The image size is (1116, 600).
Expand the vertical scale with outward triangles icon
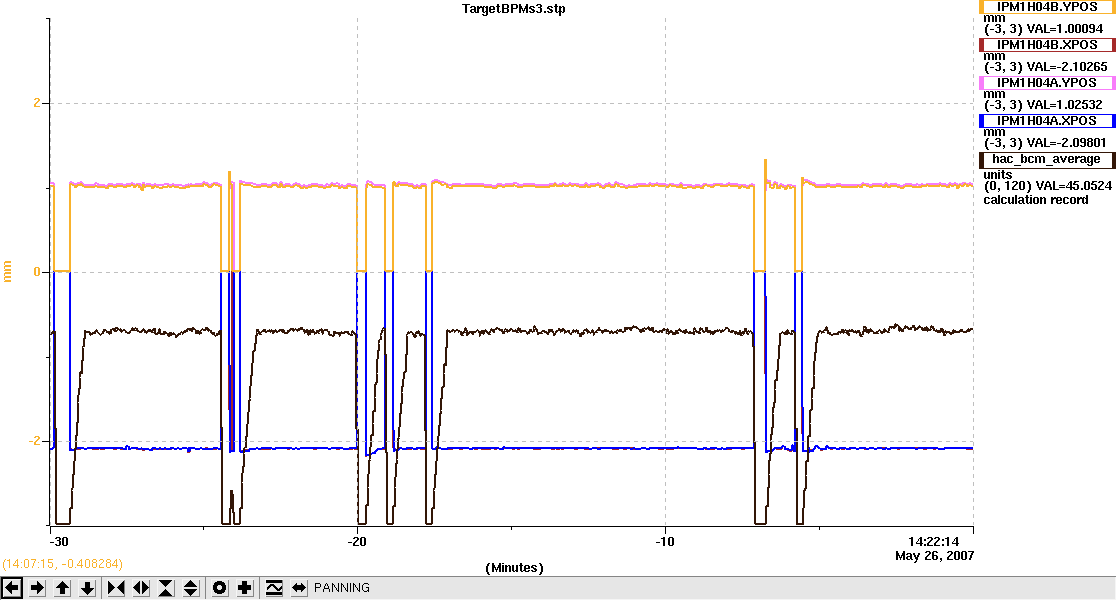pyautogui.click(x=191, y=588)
